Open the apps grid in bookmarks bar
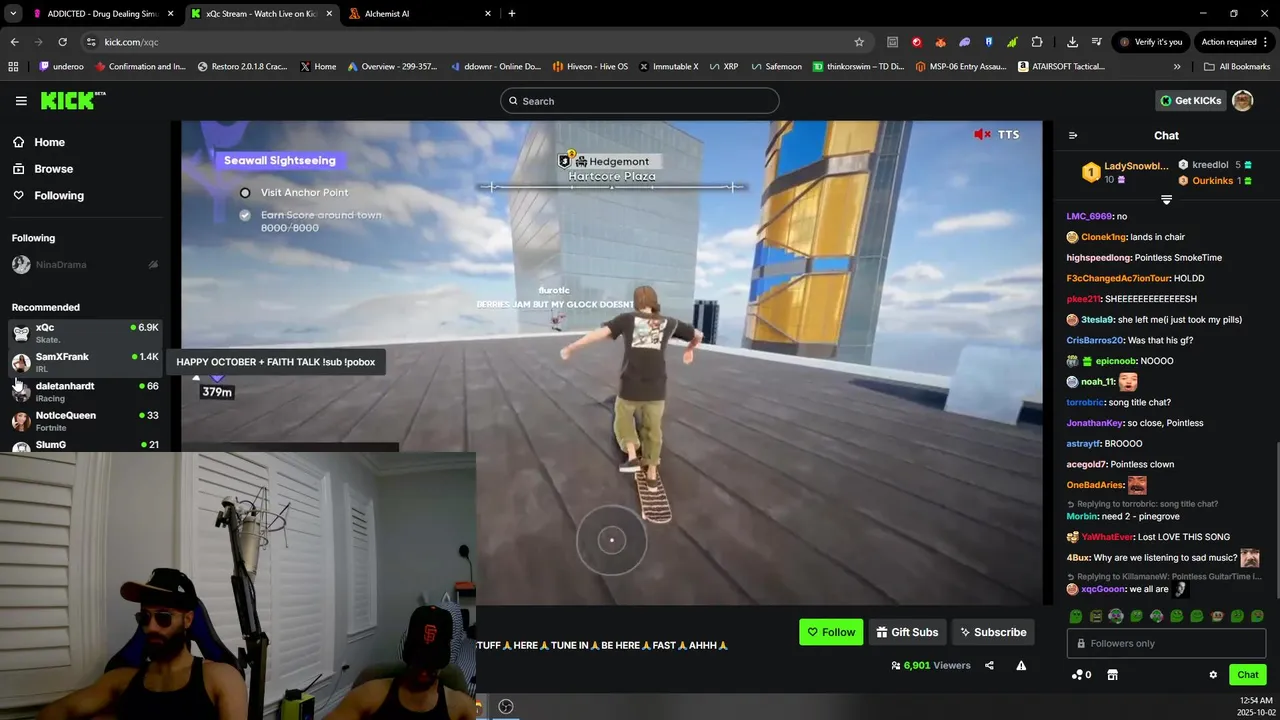This screenshot has width=1280, height=720. click(13, 67)
